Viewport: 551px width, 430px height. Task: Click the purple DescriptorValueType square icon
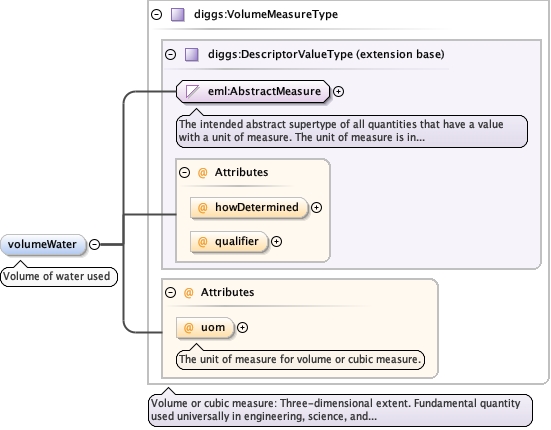tap(192, 55)
